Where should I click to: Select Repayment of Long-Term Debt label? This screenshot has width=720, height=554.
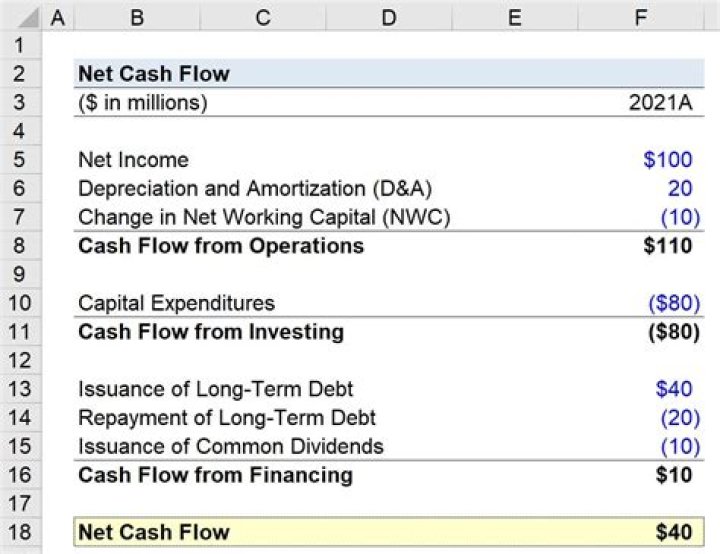pos(227,417)
